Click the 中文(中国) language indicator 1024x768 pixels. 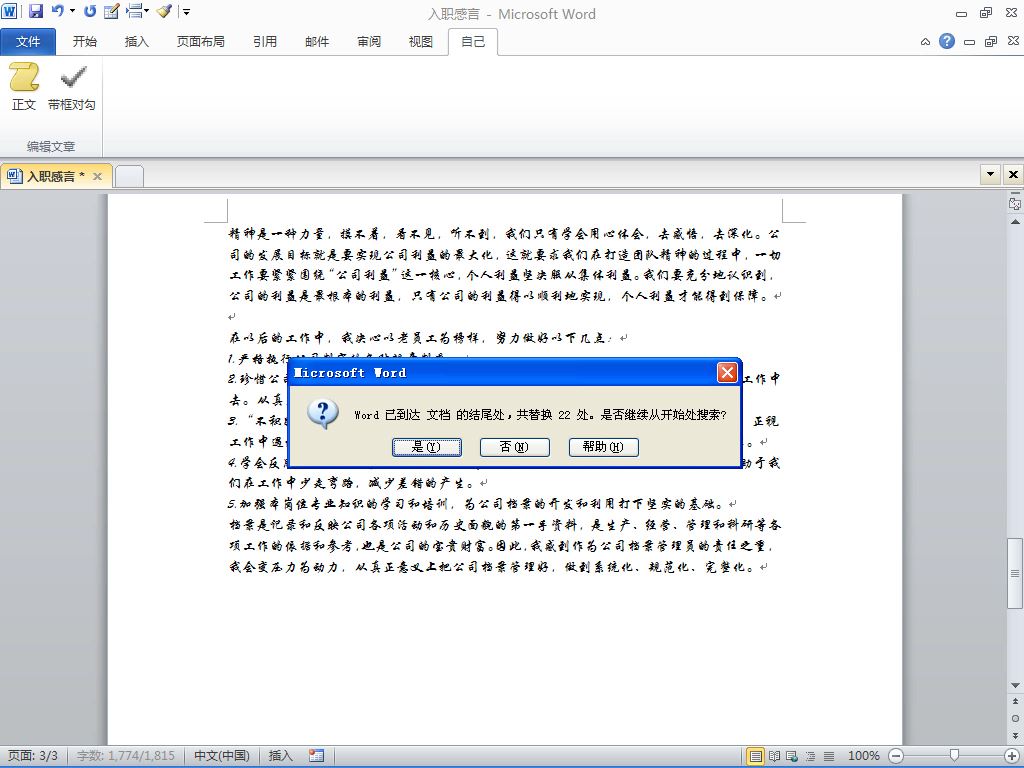tap(222, 756)
